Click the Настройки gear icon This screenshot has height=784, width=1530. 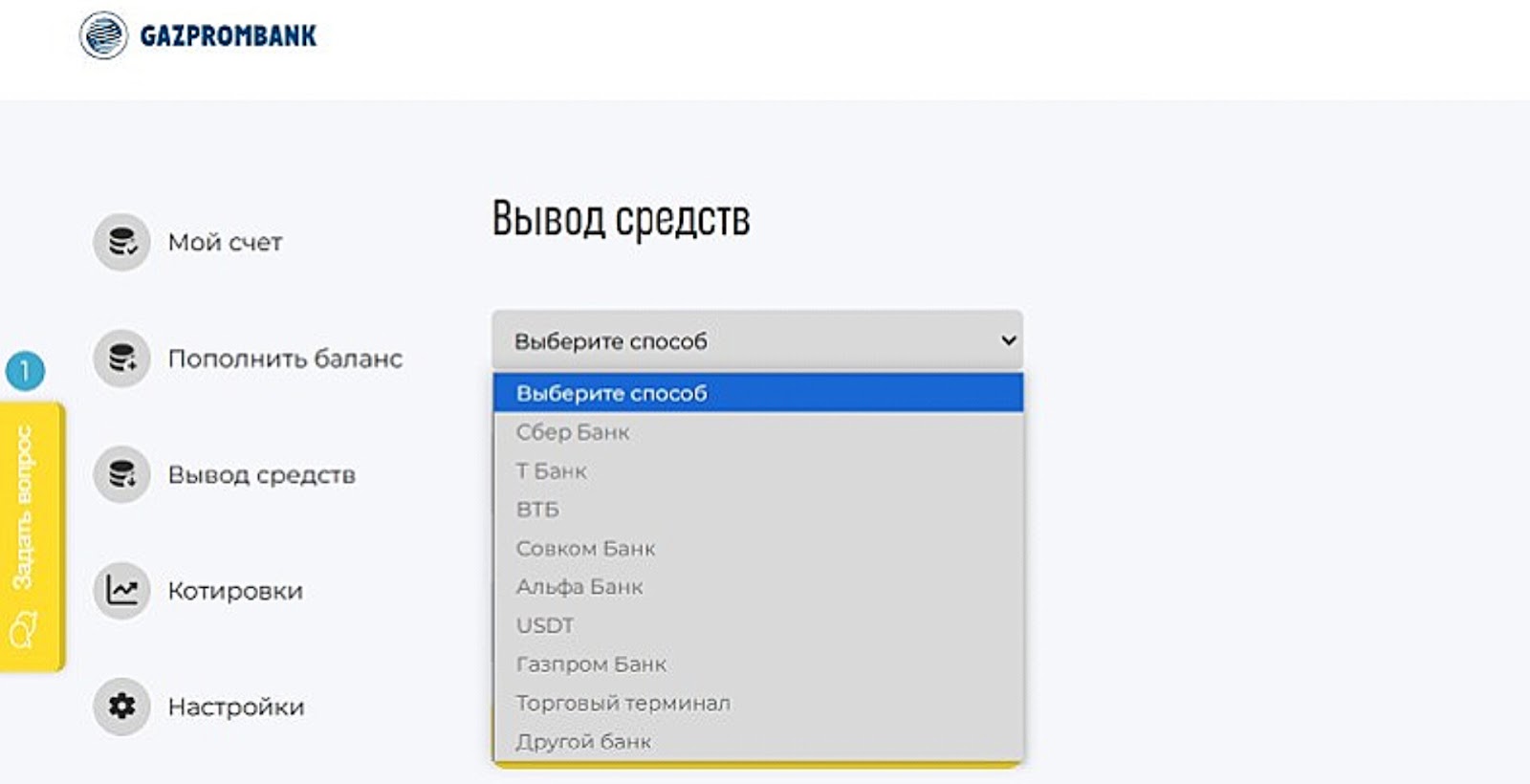point(121,707)
